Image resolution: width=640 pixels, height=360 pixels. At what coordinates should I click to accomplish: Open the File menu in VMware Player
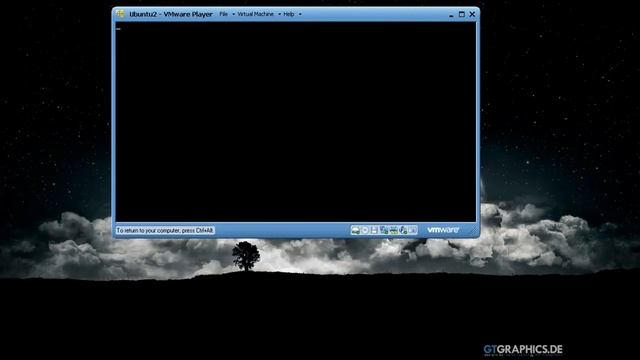[224, 14]
